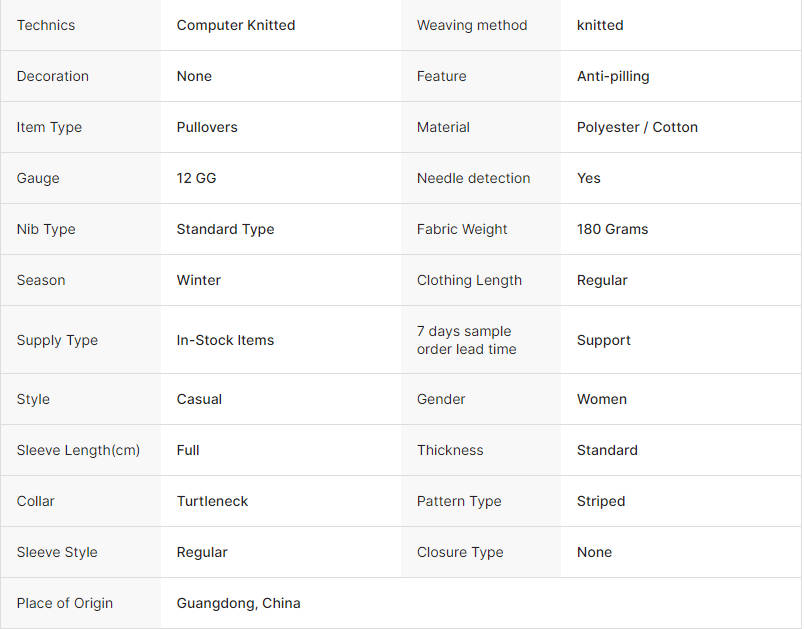805x629 pixels.
Task: Select the 'Women' gender value
Action: click(602, 399)
